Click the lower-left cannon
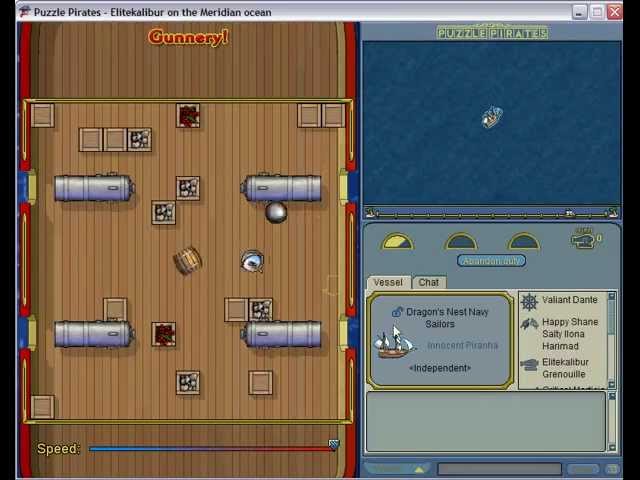 point(94,334)
